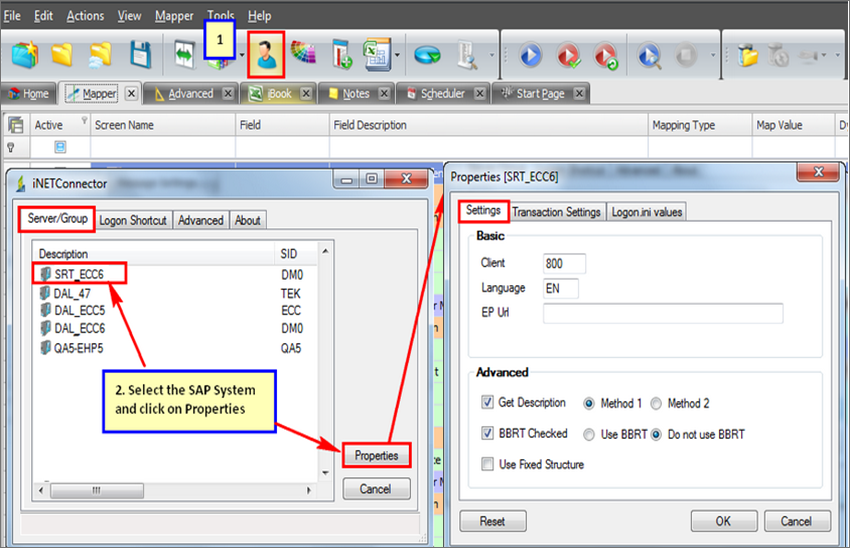
Task: Open dropdown arrow after the stop icon
Action: pos(713,55)
